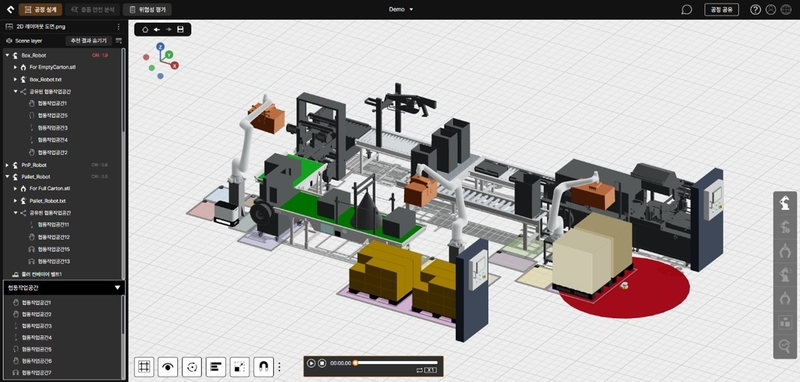Expand the PnP_Robot tree node
Image resolution: width=800 pixels, height=382 pixels.
pos(7,165)
